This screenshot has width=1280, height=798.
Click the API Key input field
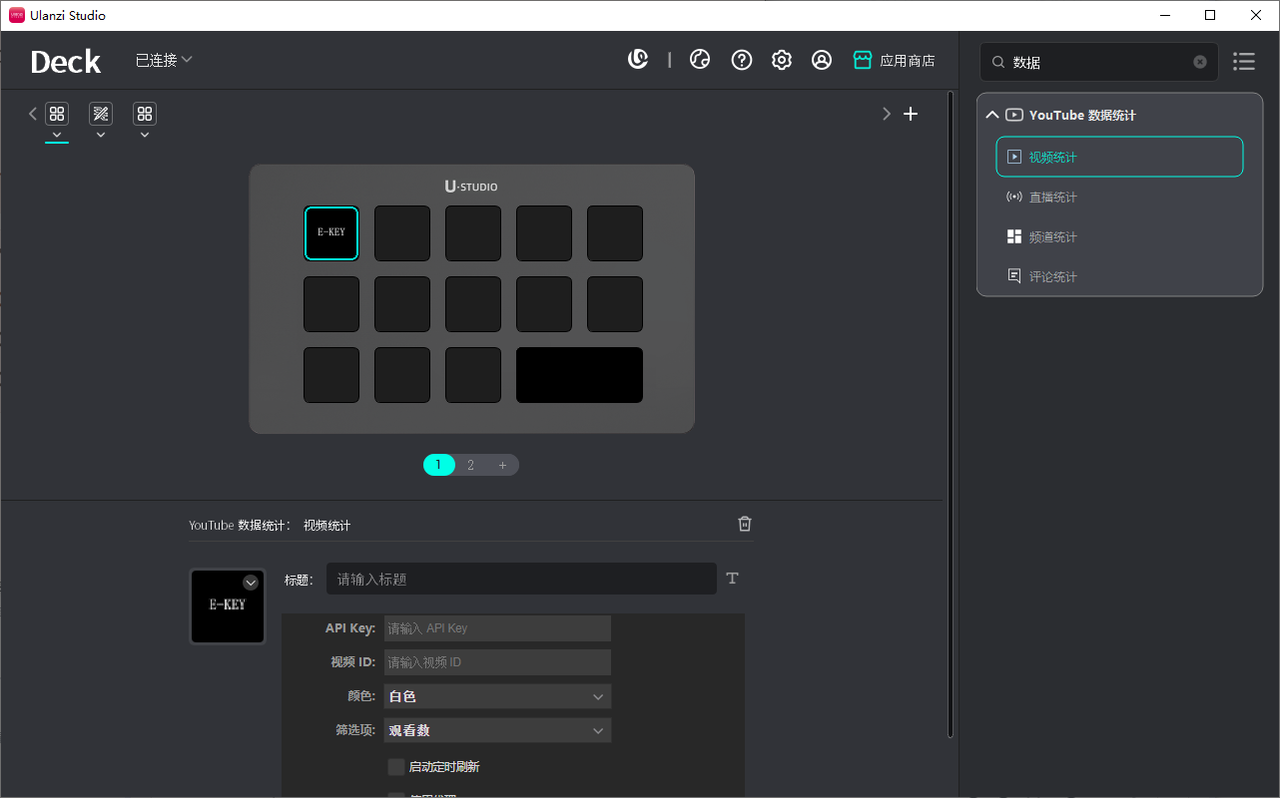click(497, 629)
